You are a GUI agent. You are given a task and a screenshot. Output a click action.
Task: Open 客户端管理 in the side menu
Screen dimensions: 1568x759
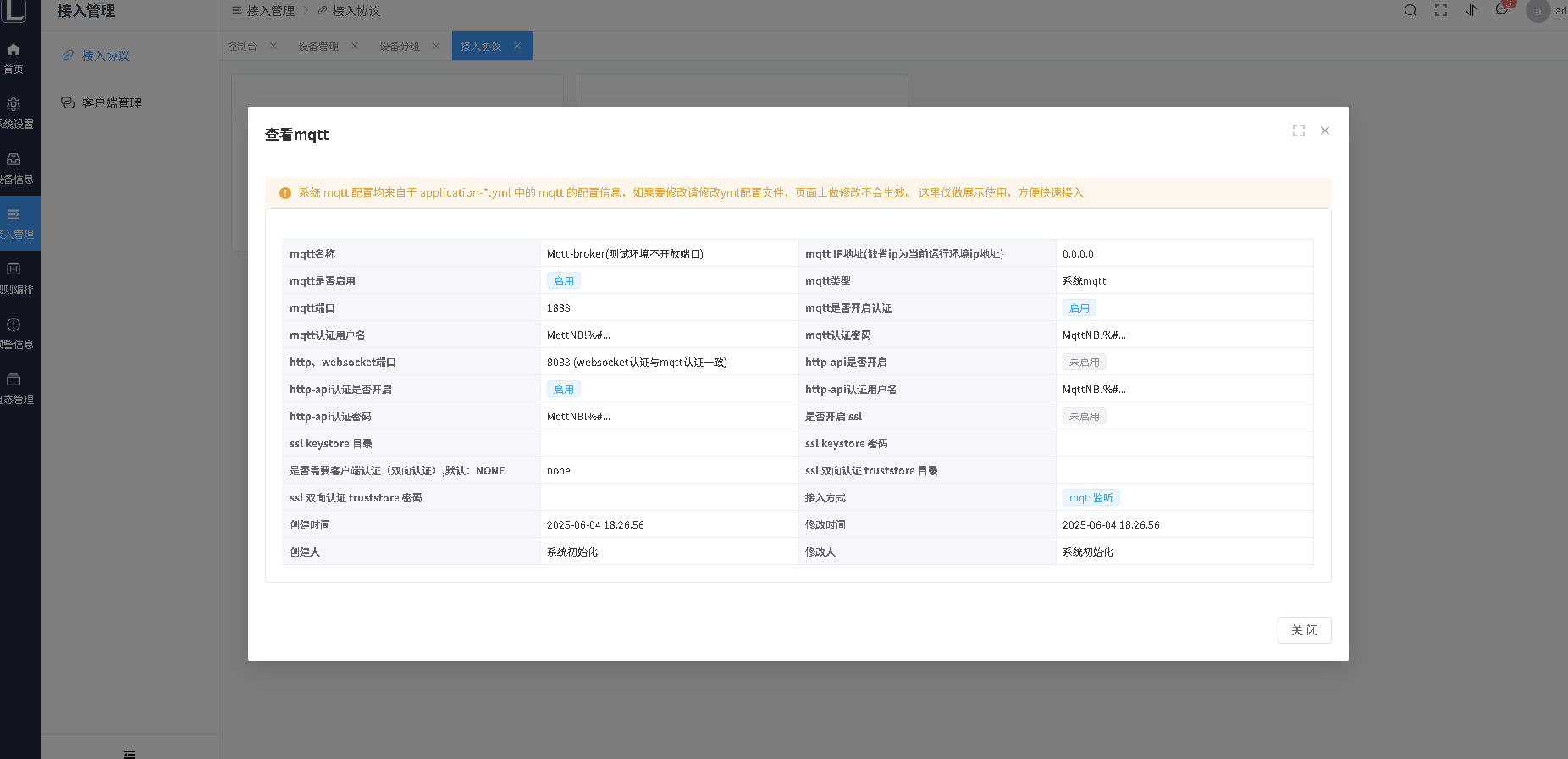[x=111, y=103]
